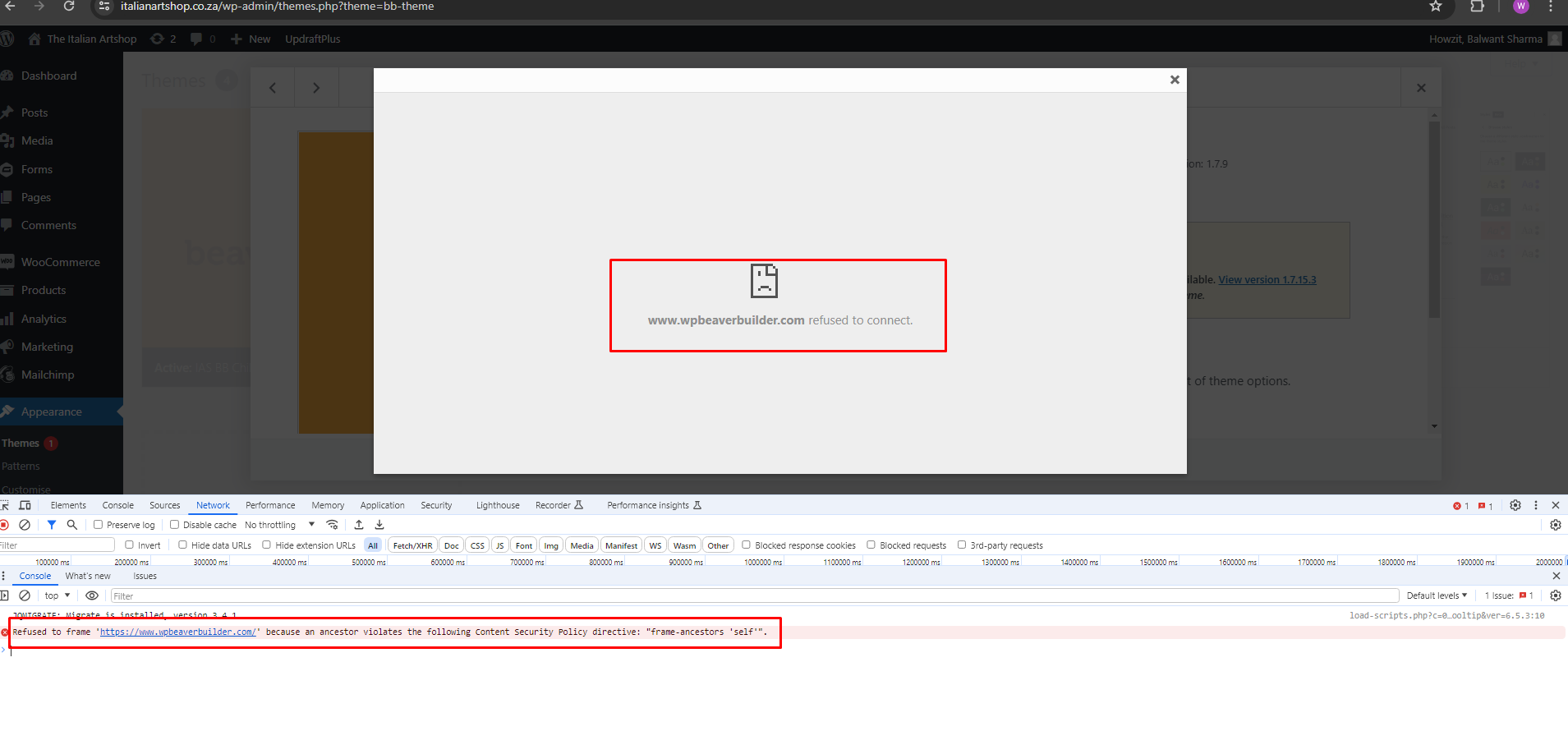Import HAR file with upload arrow icon
Viewport: 1568px width, 754px height.
pos(359,525)
